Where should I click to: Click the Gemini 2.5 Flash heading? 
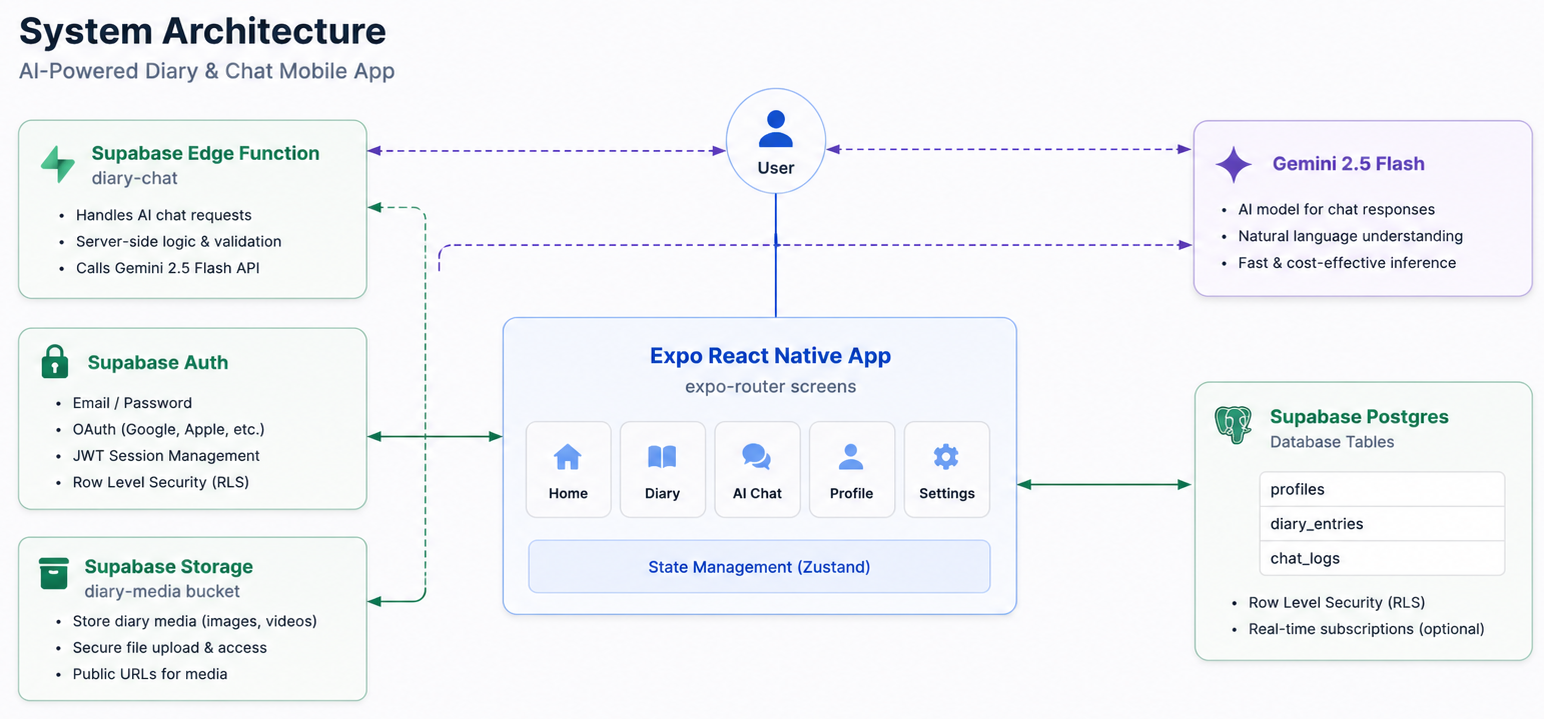point(1348,164)
